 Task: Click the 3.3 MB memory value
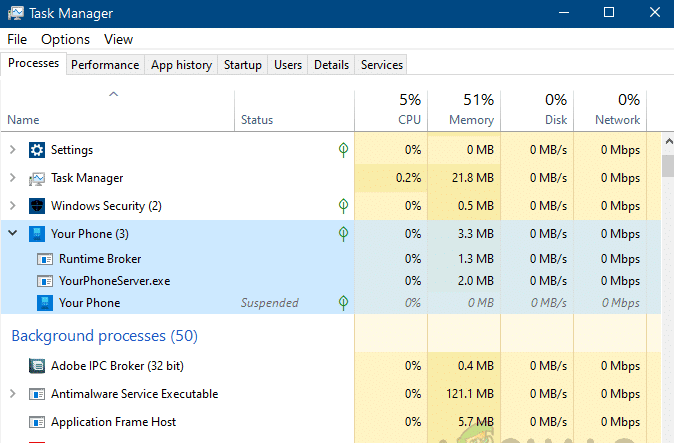[x=476, y=234]
